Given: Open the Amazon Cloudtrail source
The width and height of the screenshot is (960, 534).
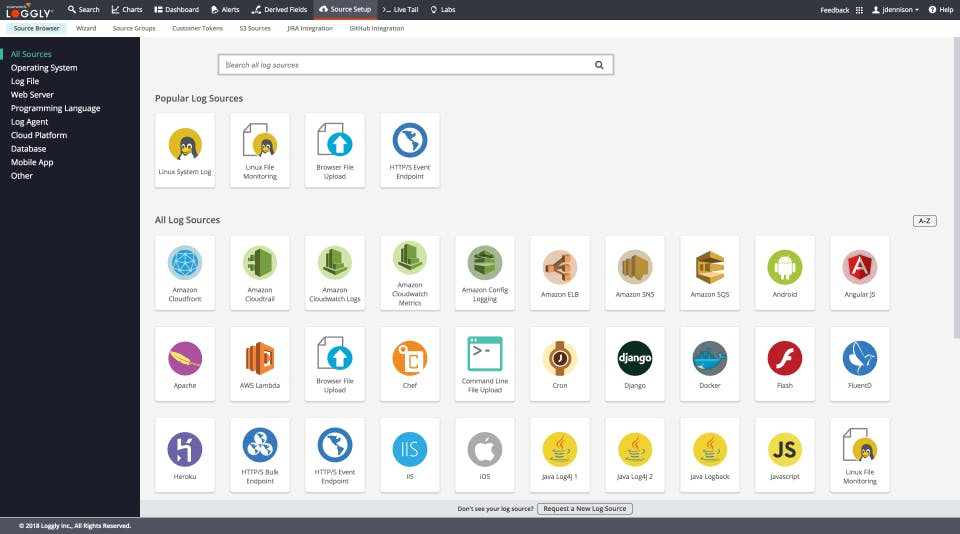Looking at the screenshot, I should coord(260,273).
